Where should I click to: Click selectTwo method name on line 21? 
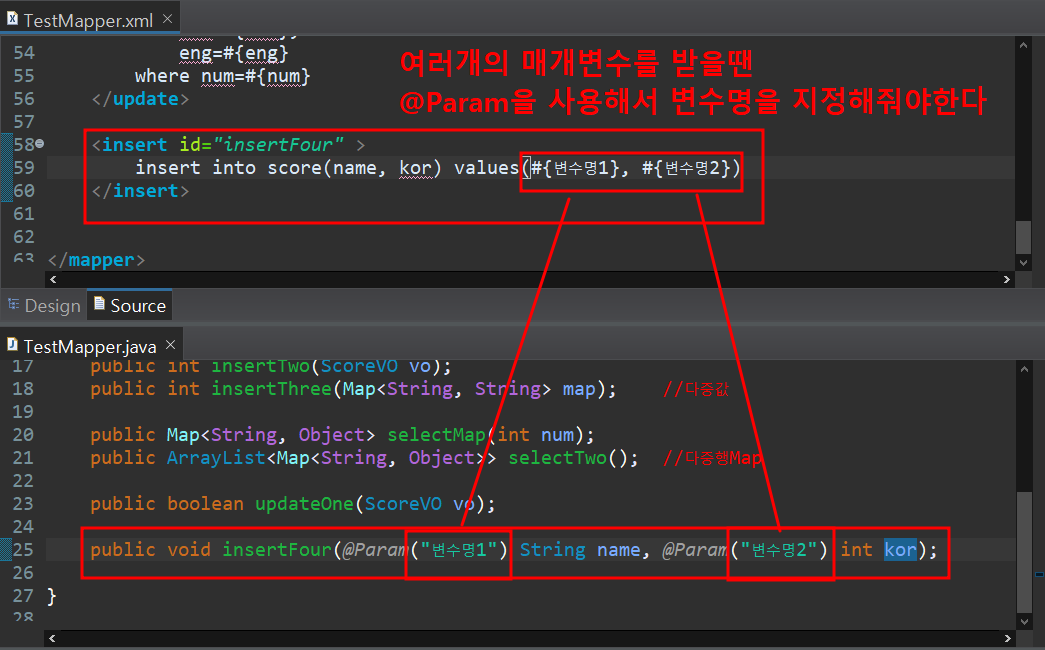click(557, 458)
